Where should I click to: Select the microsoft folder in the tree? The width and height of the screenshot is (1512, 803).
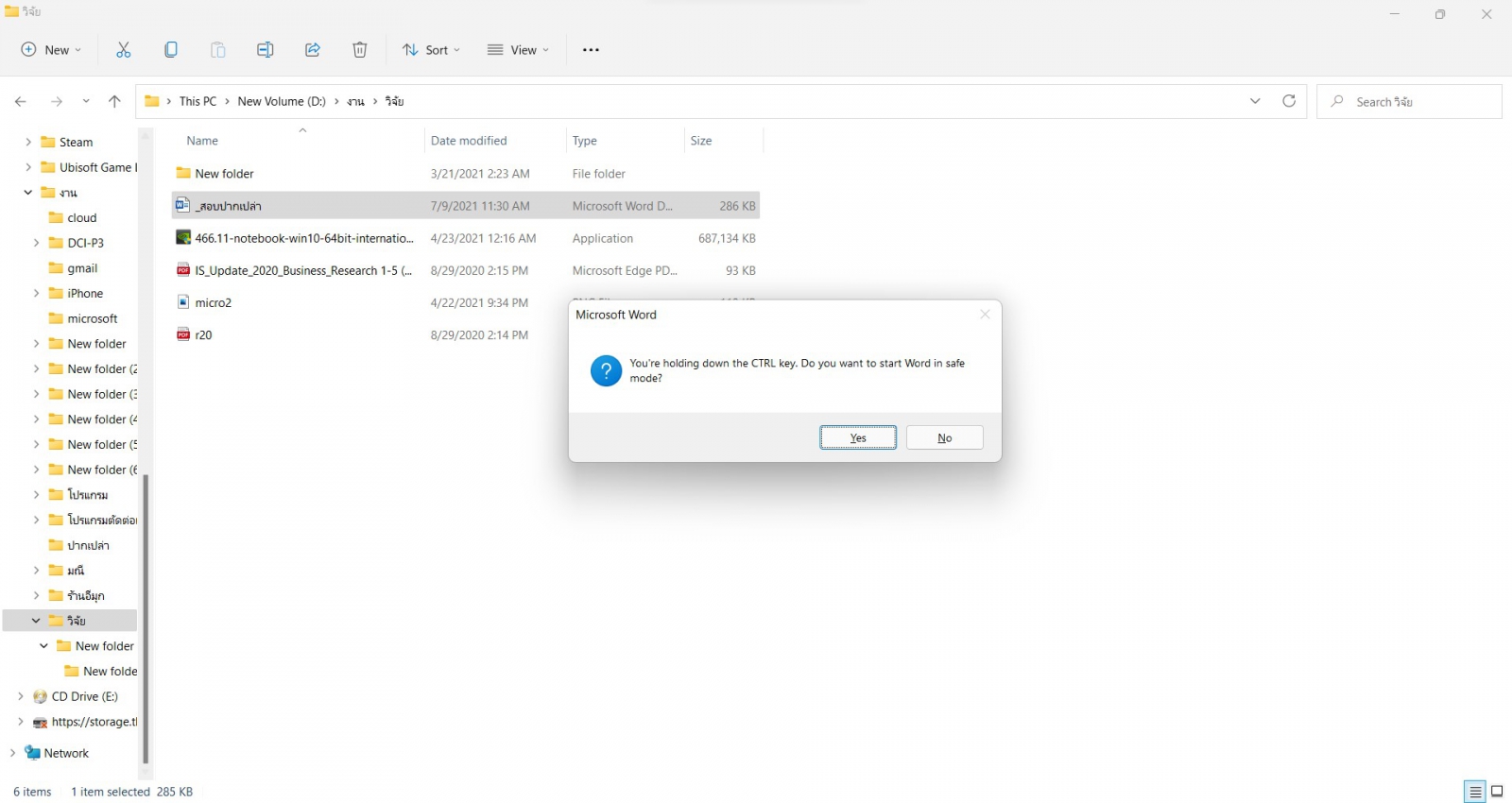point(93,318)
